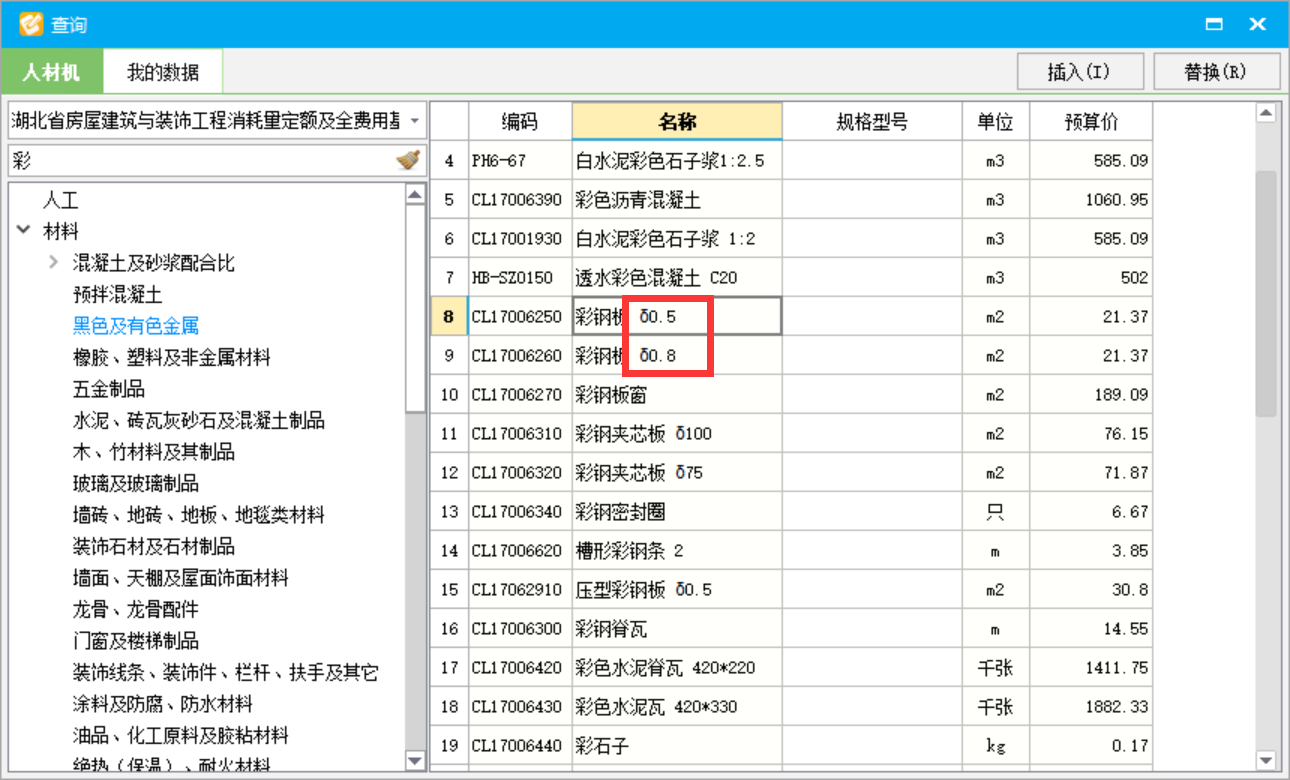The image size is (1290, 780).
Task: Expand the 混凝土及砂浆配合比 node
Action: pos(53,263)
